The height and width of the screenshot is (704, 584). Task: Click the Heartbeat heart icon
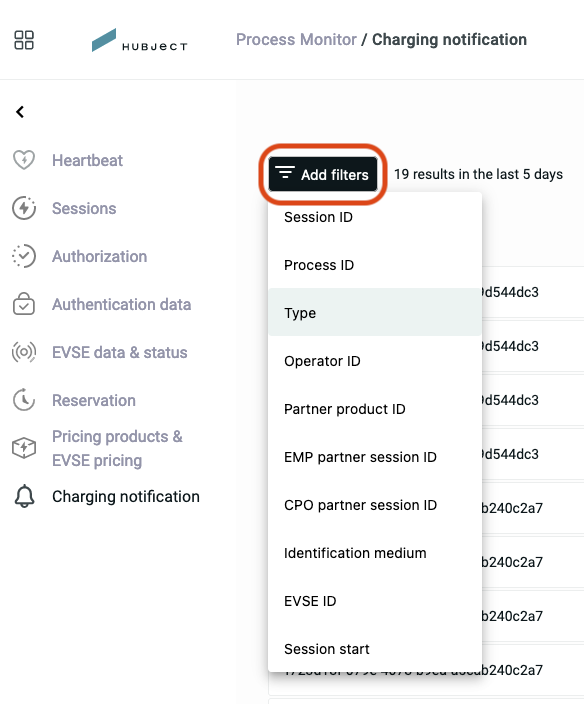[24, 160]
